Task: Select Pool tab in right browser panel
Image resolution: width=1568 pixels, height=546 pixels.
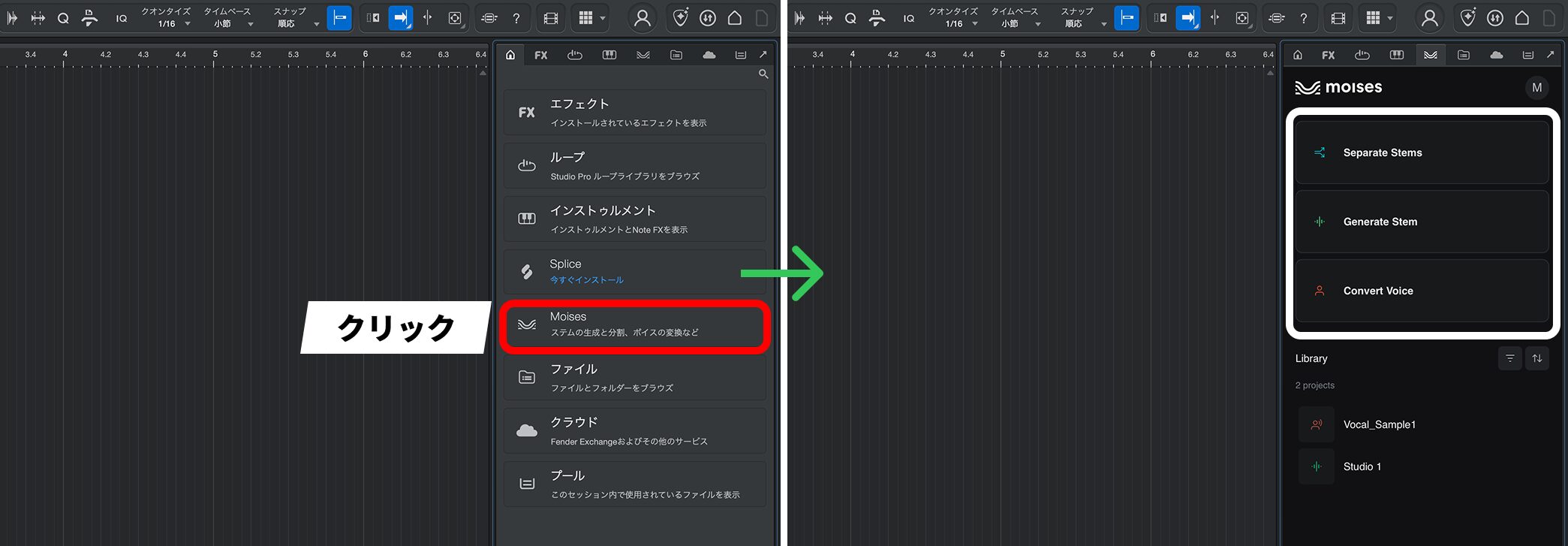Action: coord(1528,55)
